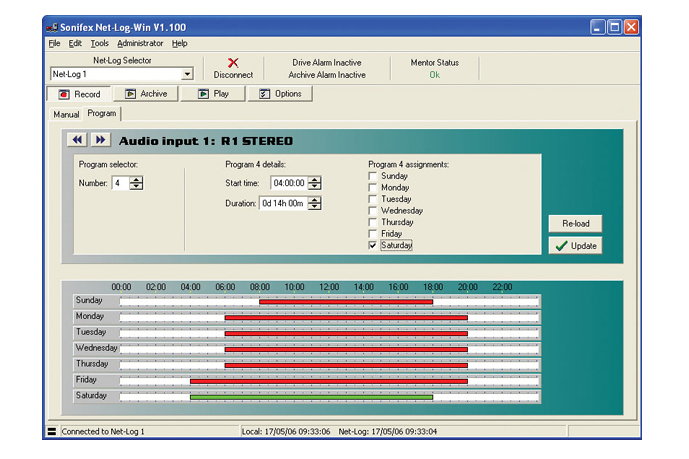
Task: Click the Net-Log time status entry
Action: click(388, 431)
